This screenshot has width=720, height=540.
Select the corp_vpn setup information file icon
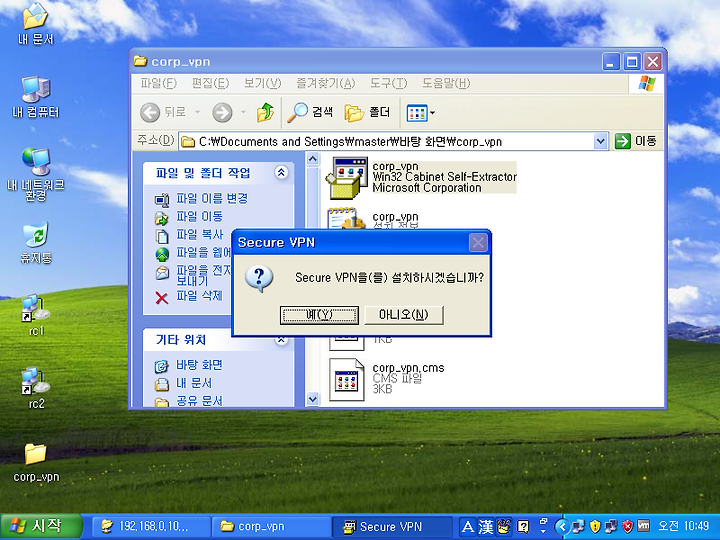coord(347,219)
